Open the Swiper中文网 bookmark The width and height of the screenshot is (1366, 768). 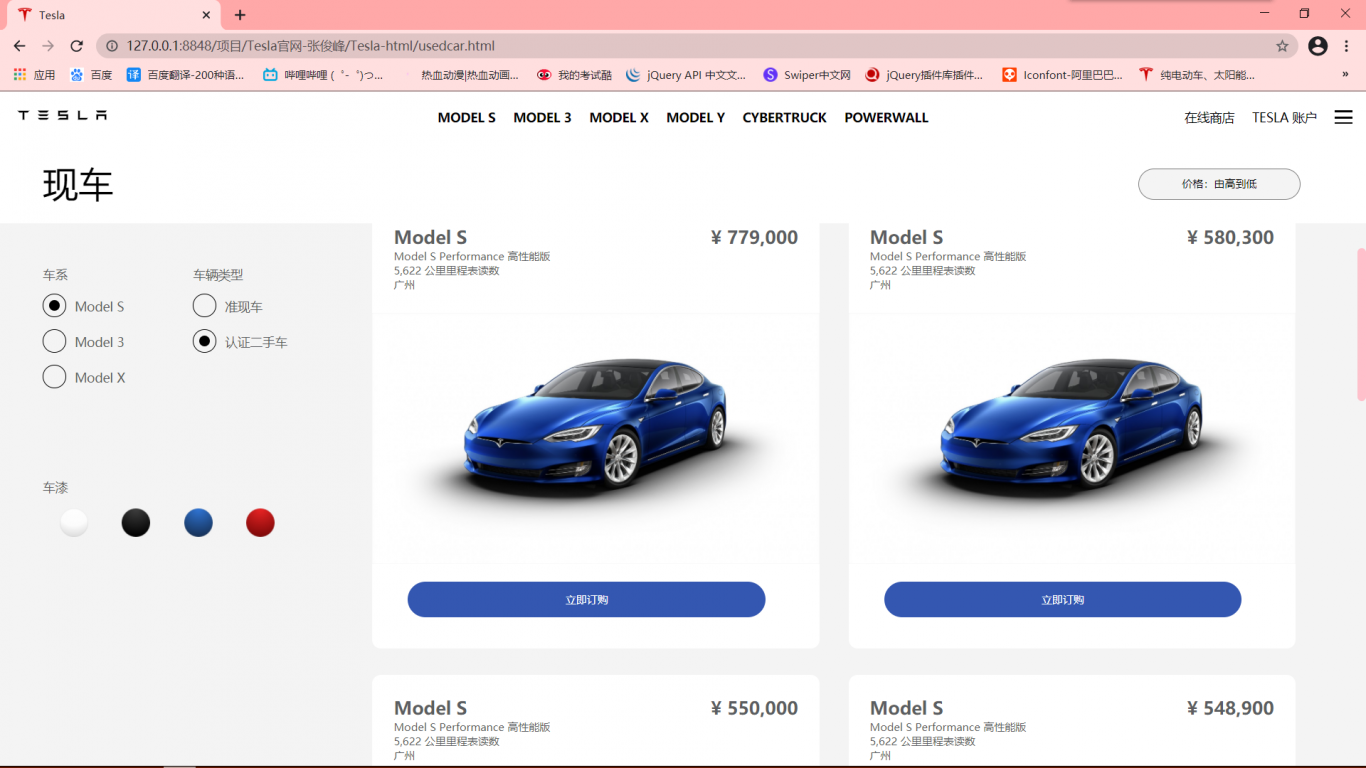pos(807,75)
